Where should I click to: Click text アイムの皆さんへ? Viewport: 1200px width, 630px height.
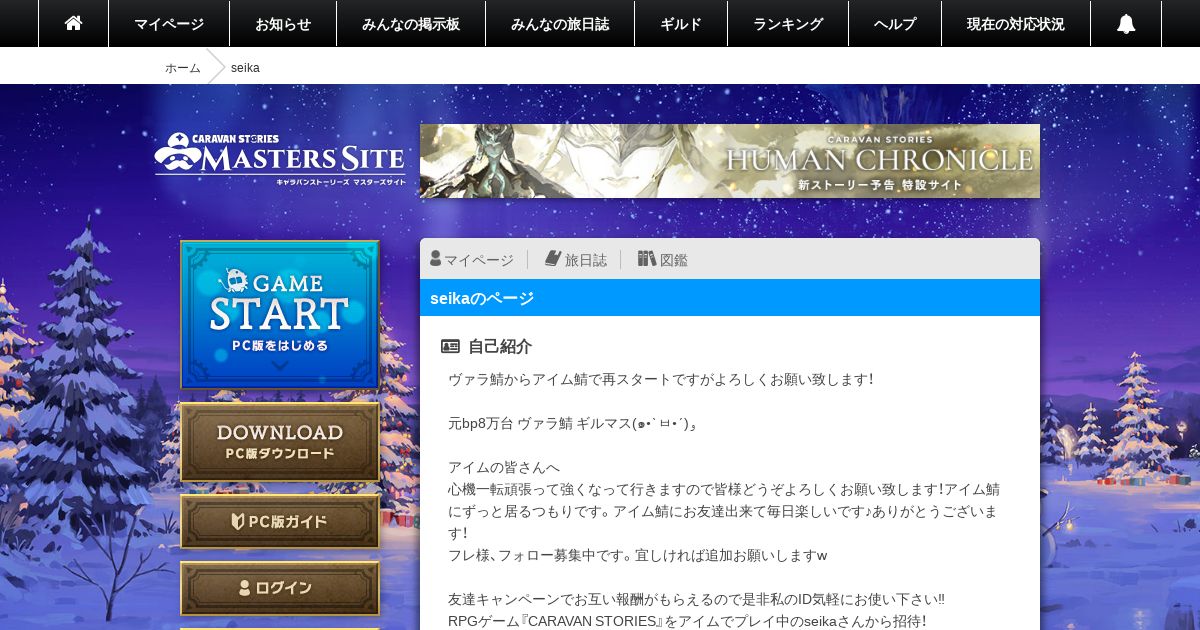click(x=504, y=468)
